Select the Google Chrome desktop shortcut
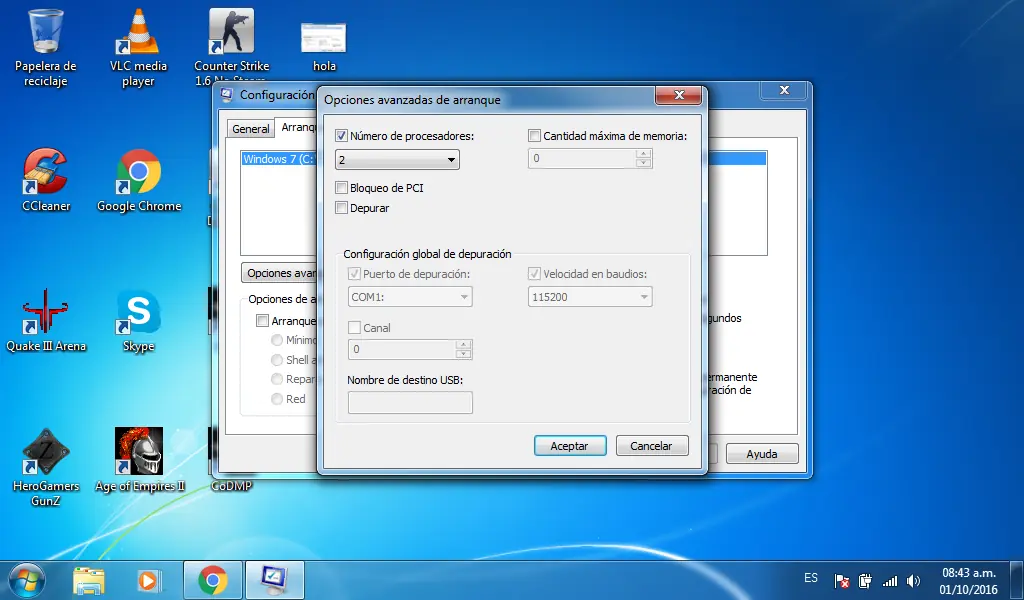This screenshot has height=600, width=1024. coord(138,180)
